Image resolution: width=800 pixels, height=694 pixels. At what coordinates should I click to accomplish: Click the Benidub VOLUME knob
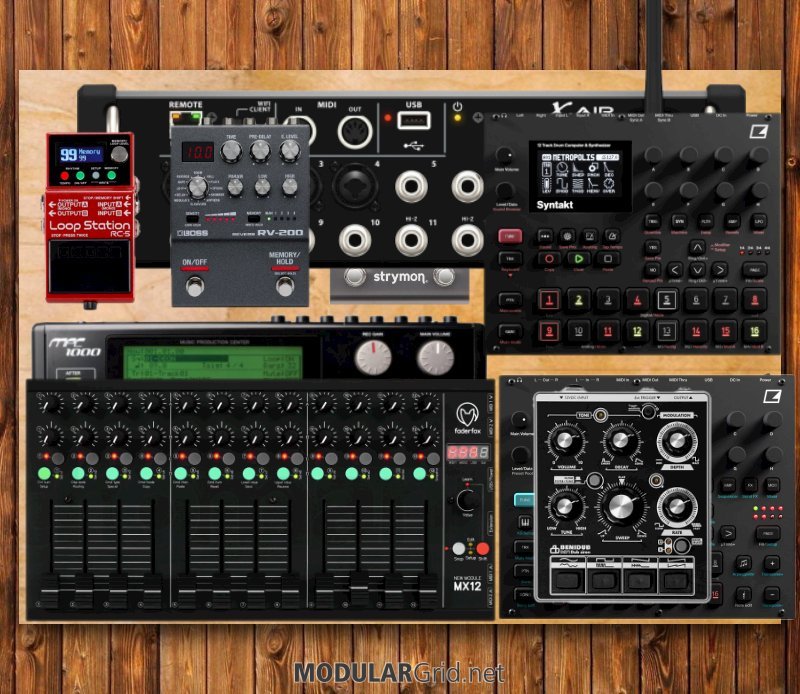(x=565, y=440)
